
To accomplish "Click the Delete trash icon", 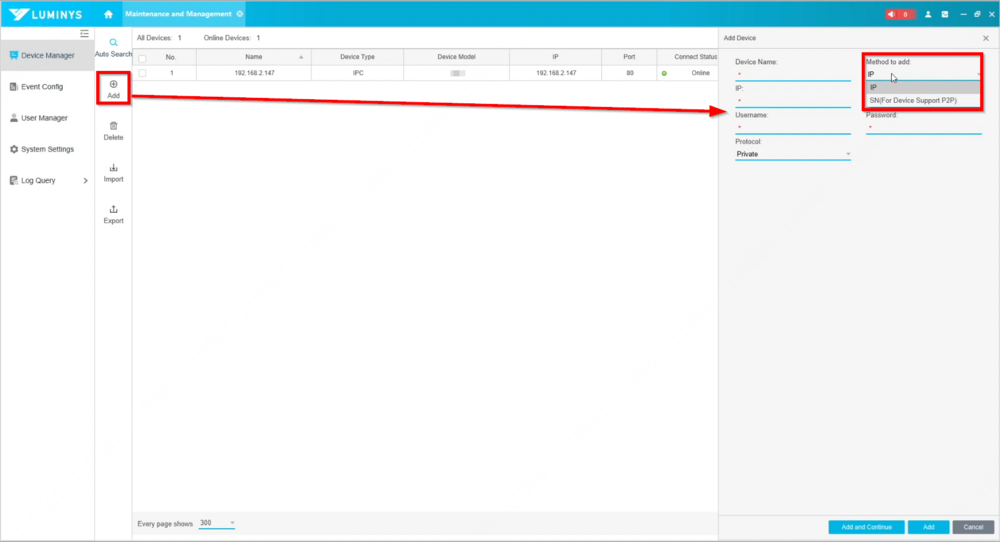I will (x=113, y=126).
